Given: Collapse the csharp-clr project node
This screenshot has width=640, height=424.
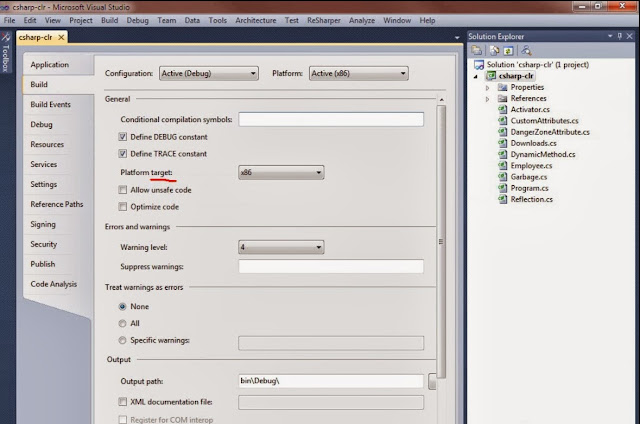Looking at the screenshot, I should [x=476, y=76].
